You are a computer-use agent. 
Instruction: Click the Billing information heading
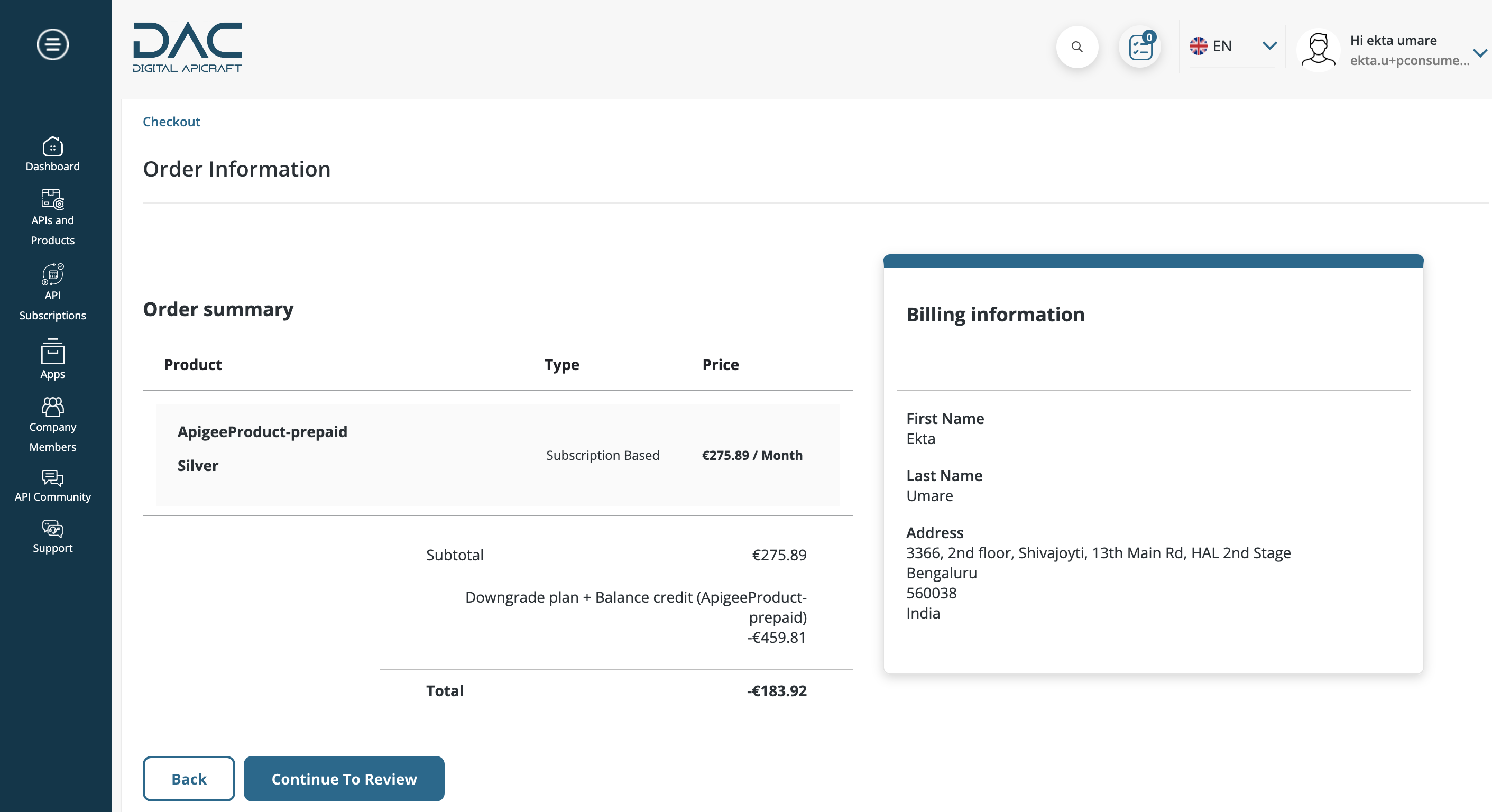click(995, 314)
